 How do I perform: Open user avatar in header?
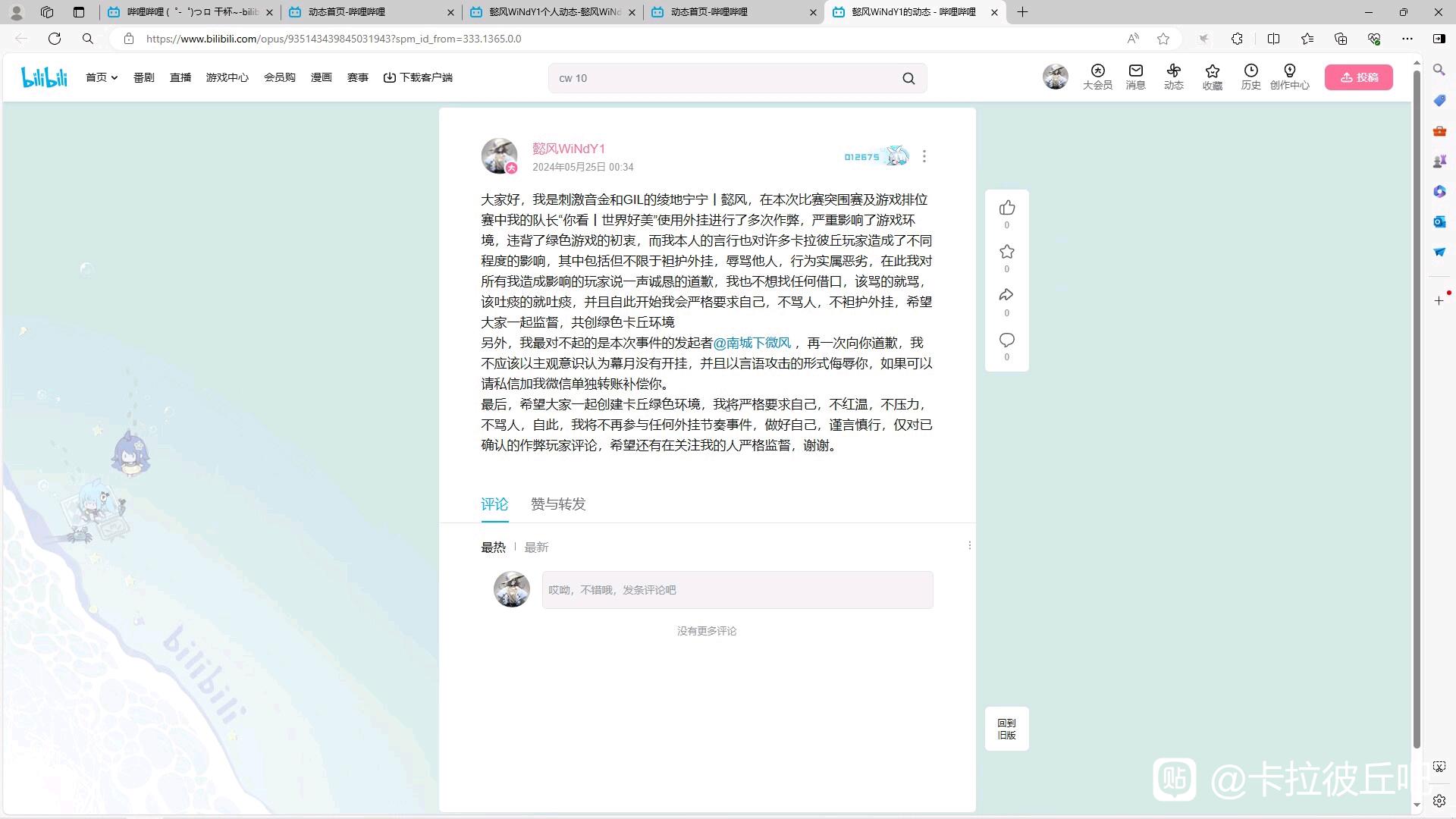pyautogui.click(x=1056, y=77)
